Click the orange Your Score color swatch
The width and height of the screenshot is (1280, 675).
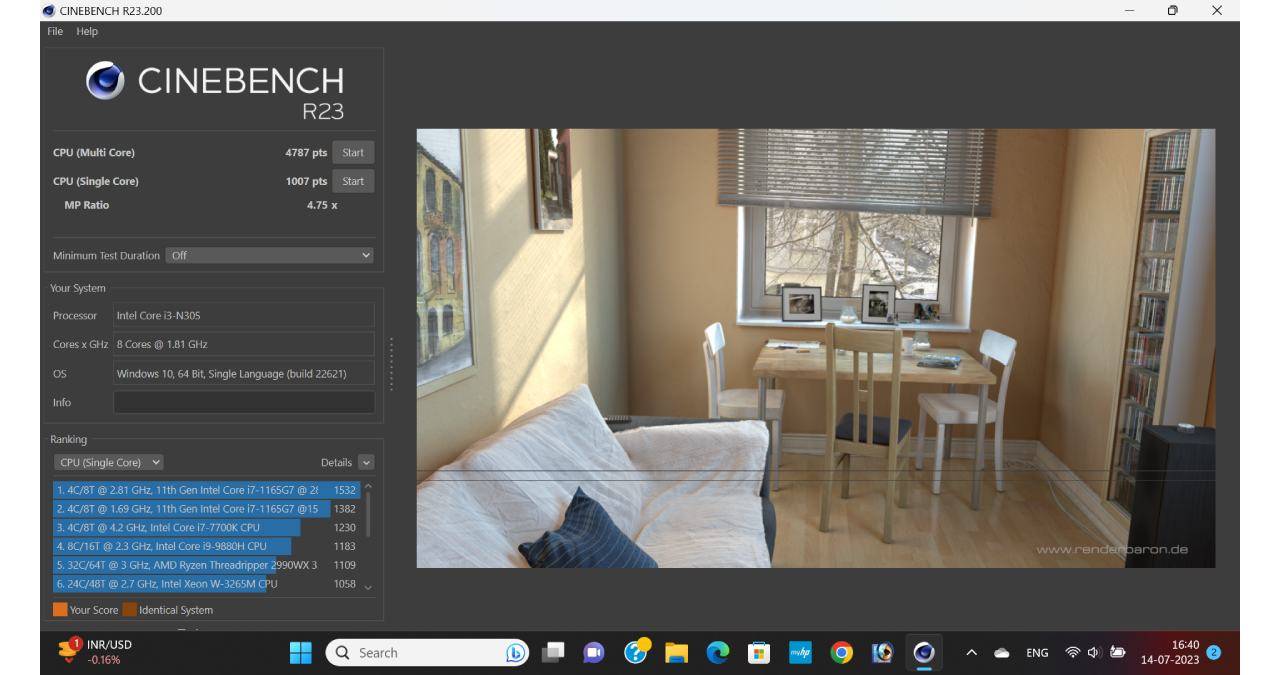(60, 610)
